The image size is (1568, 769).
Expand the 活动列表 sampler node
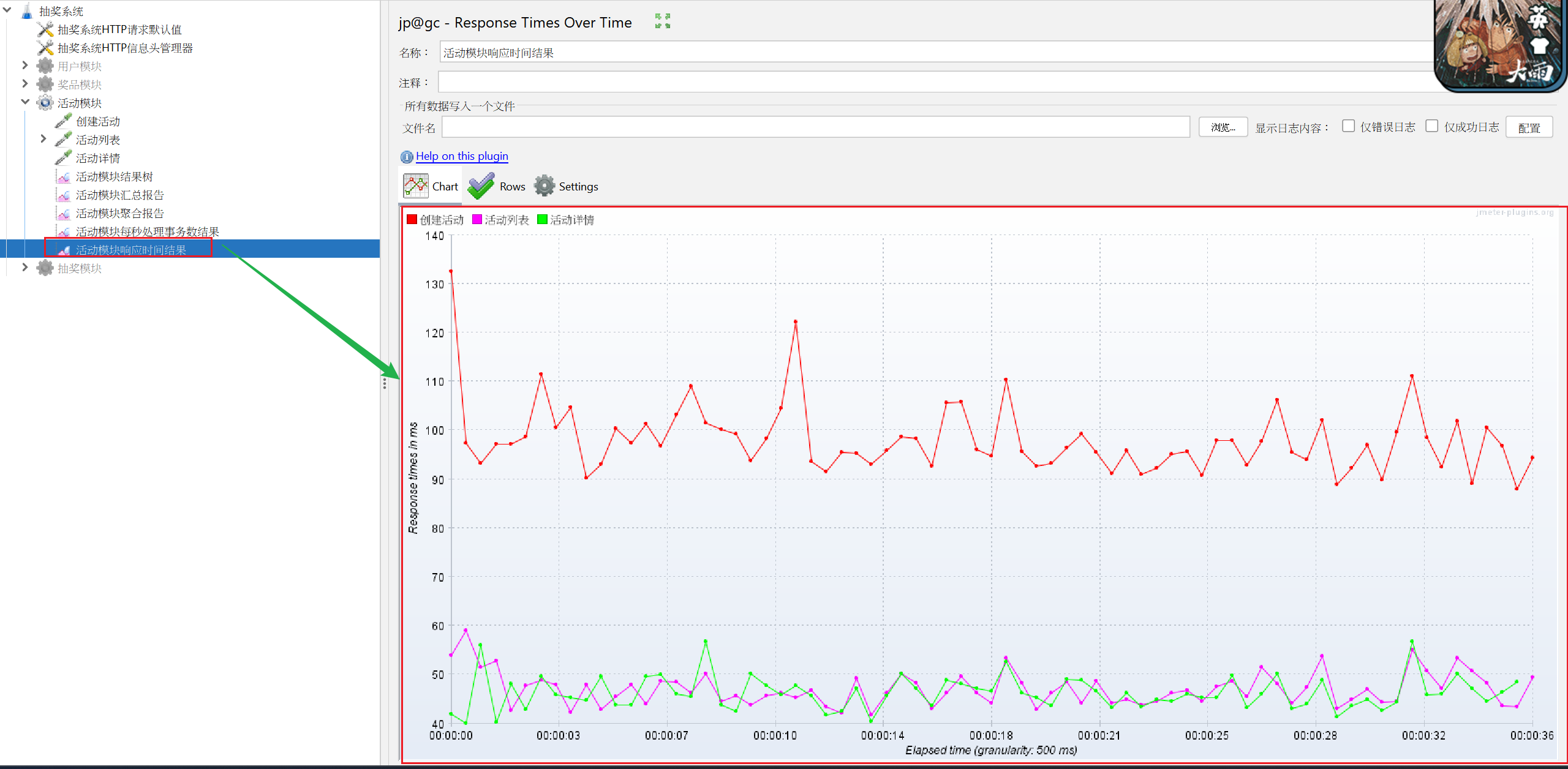pyautogui.click(x=43, y=139)
